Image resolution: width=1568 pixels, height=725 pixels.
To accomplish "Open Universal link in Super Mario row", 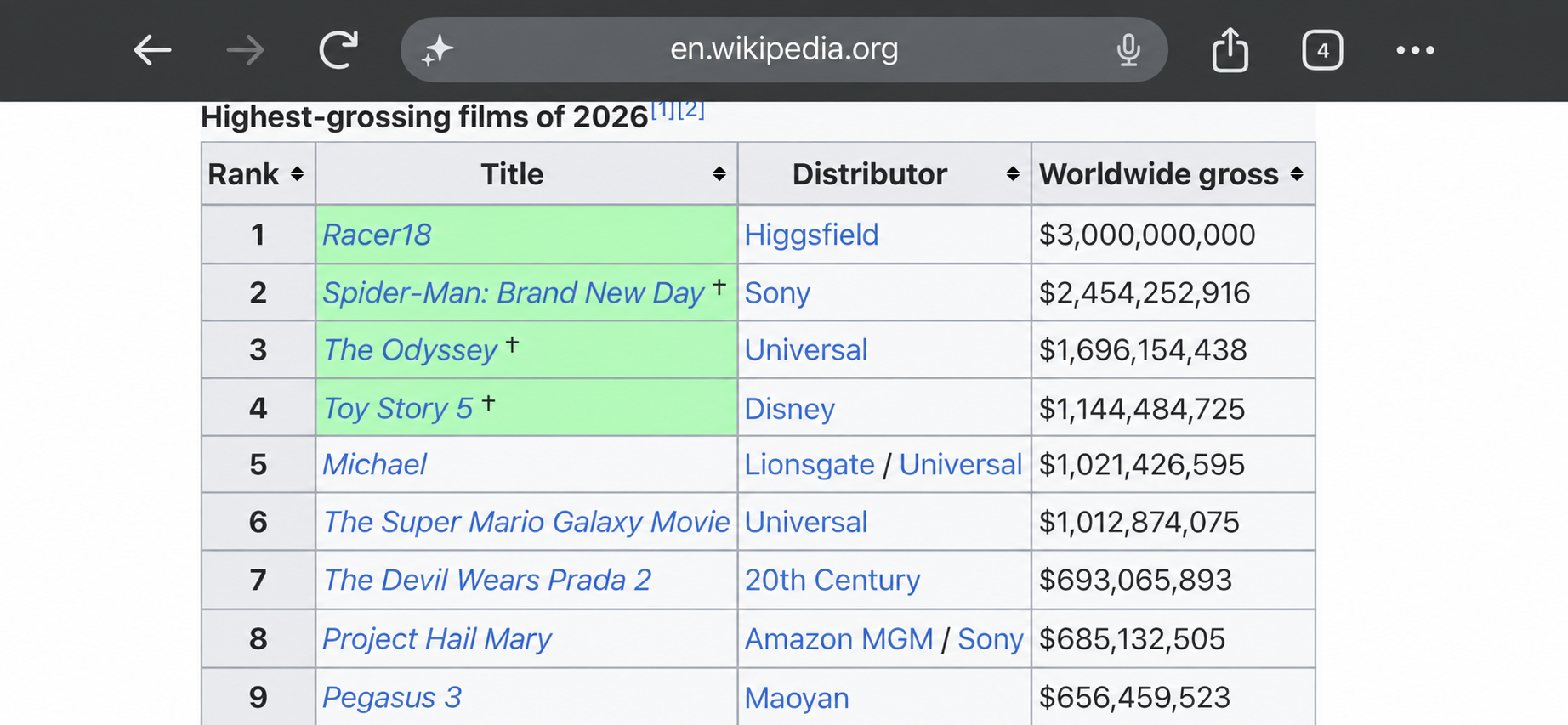I will [806, 522].
